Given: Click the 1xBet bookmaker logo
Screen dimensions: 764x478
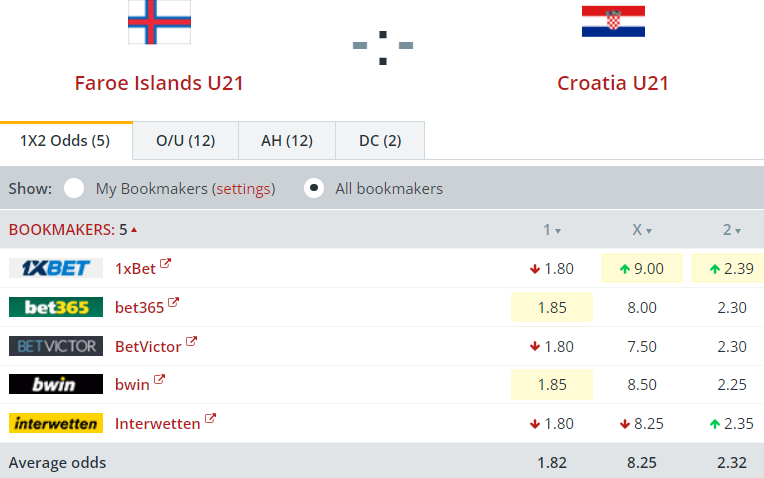Looking at the screenshot, I should tap(56, 268).
